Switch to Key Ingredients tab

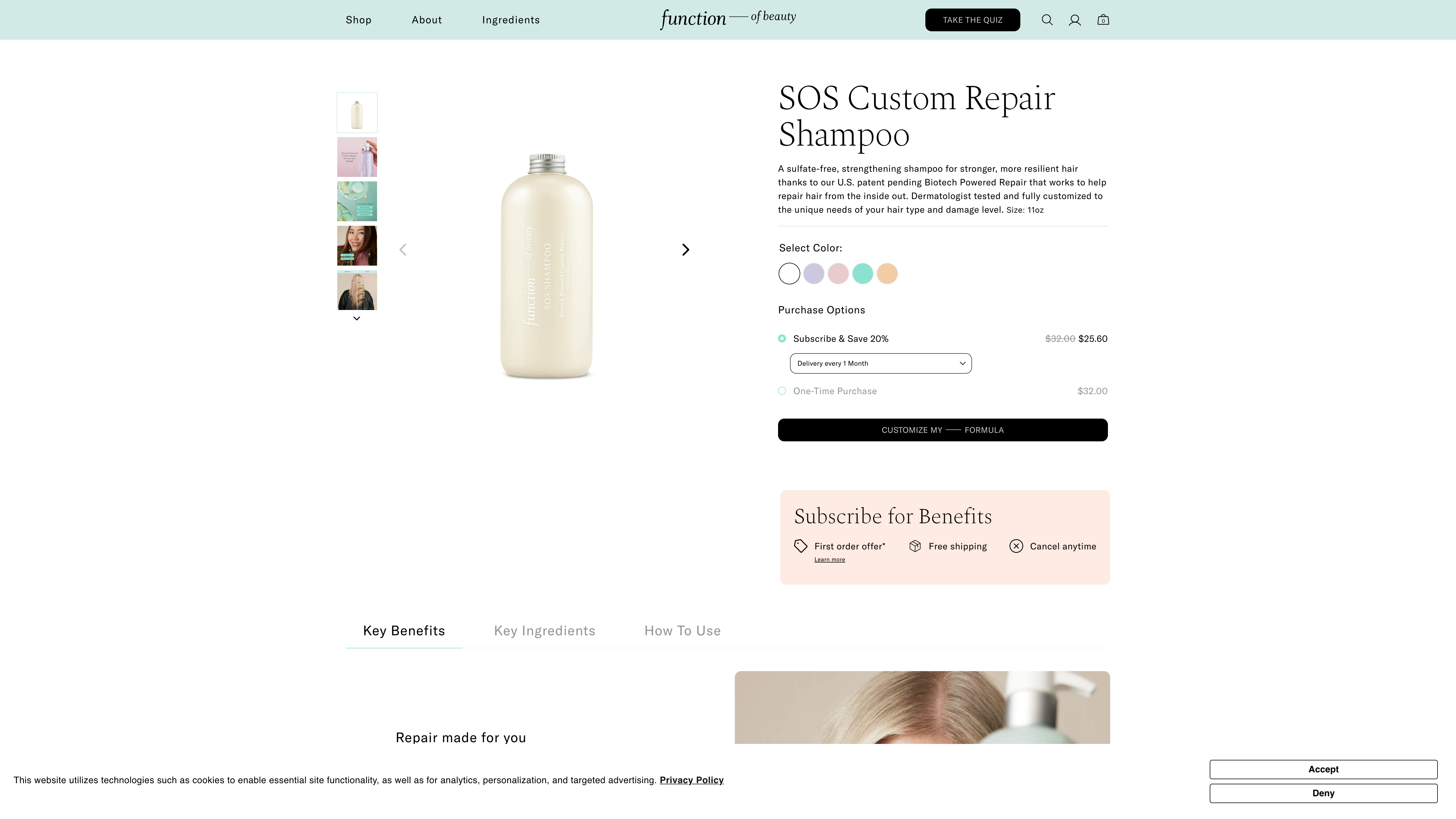pos(544,631)
